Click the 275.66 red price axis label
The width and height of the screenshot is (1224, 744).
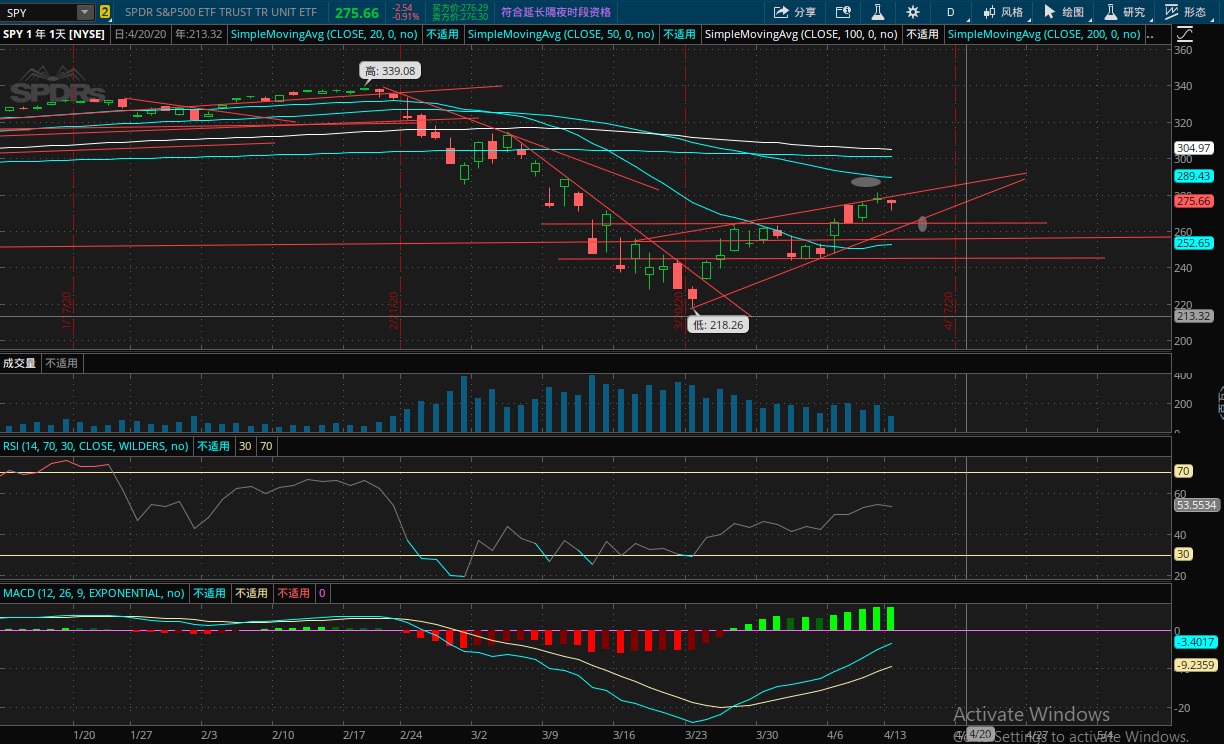[1194, 200]
